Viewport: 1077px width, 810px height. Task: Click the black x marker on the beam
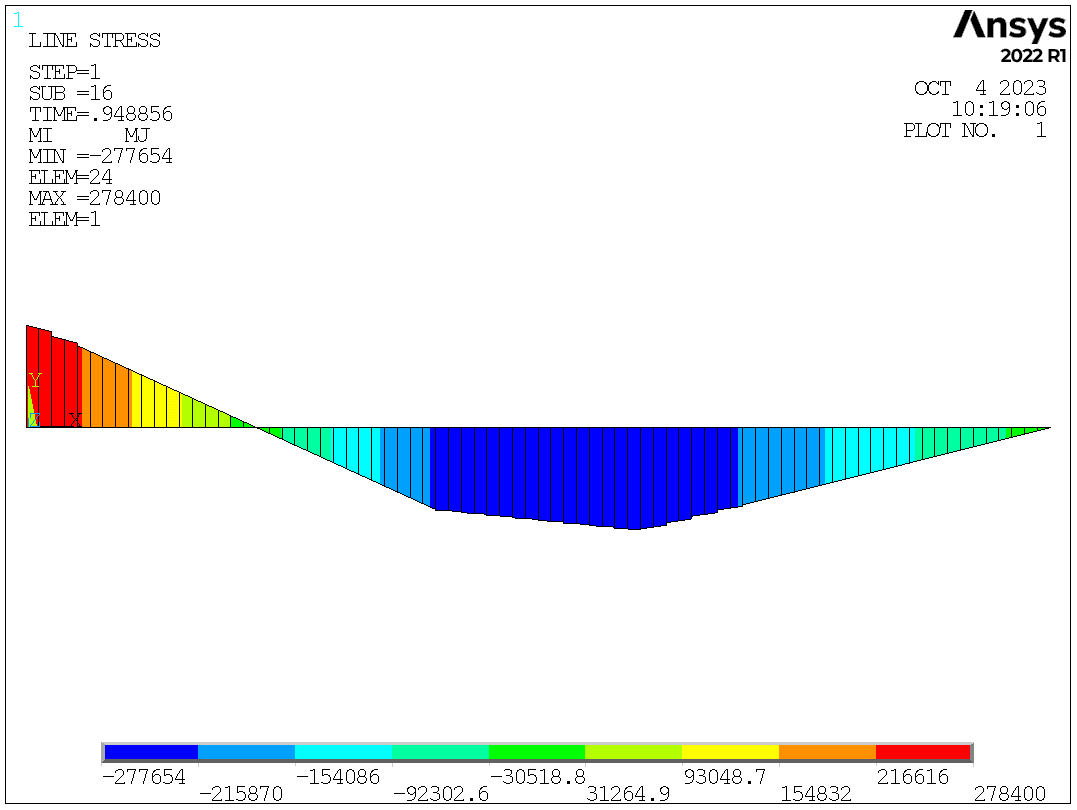[x=75, y=419]
